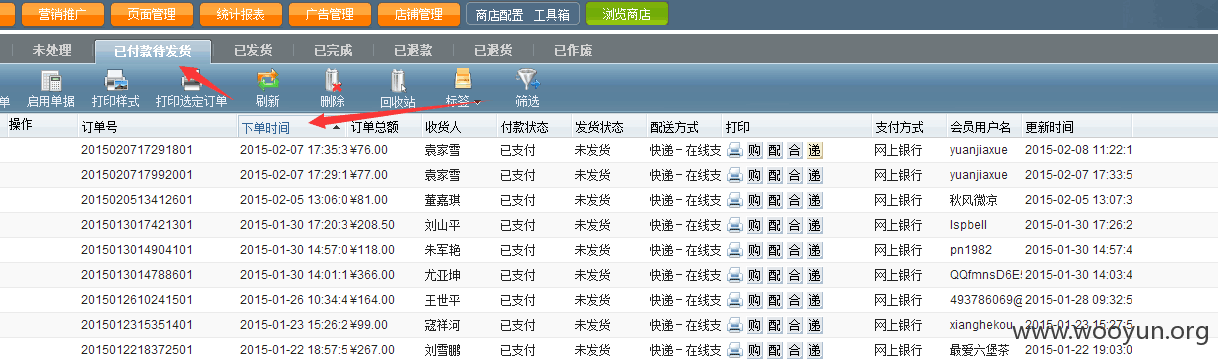Switch to the 已发货 tab

(252, 50)
